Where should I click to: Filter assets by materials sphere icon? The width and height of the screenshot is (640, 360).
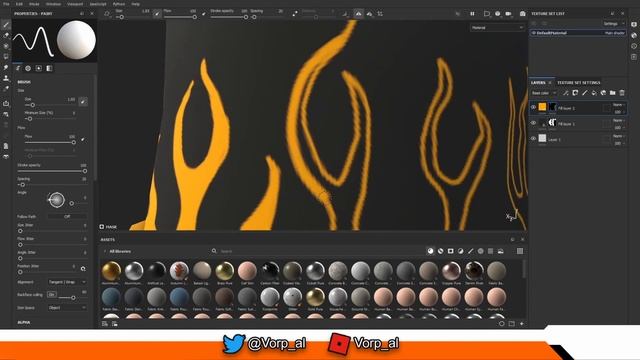click(x=430, y=251)
